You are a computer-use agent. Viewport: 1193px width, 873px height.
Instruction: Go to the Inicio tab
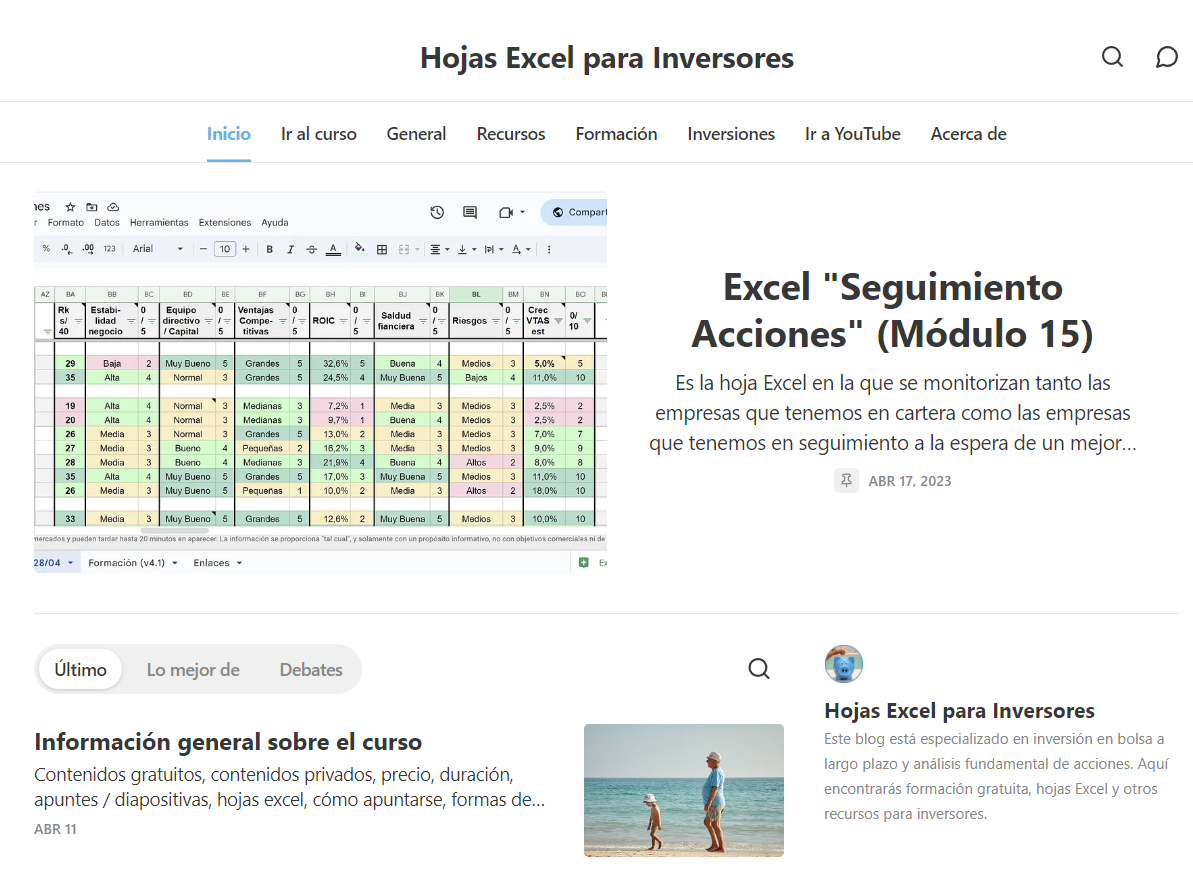pyautogui.click(x=229, y=134)
